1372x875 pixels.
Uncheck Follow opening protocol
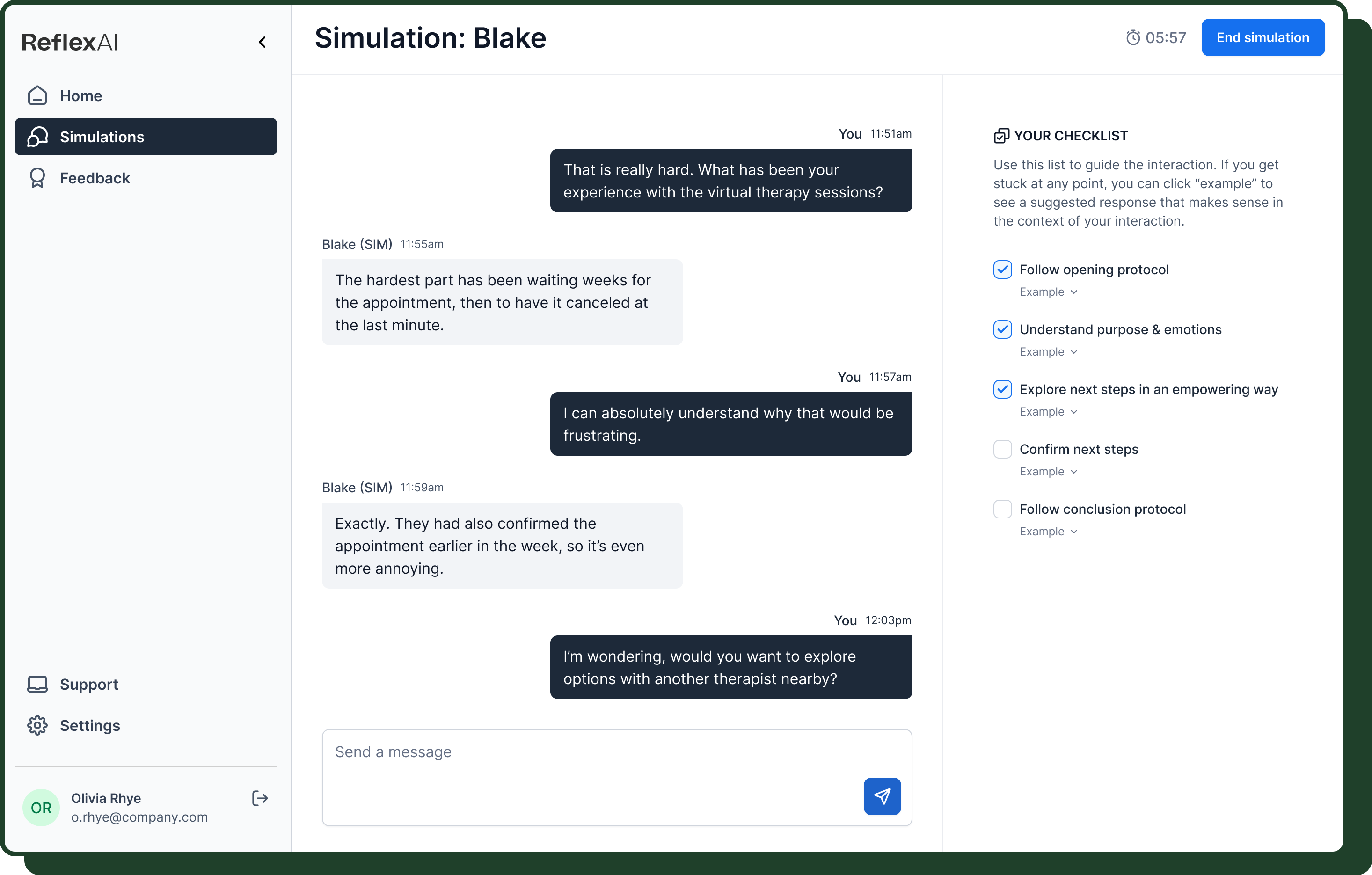coord(1002,269)
